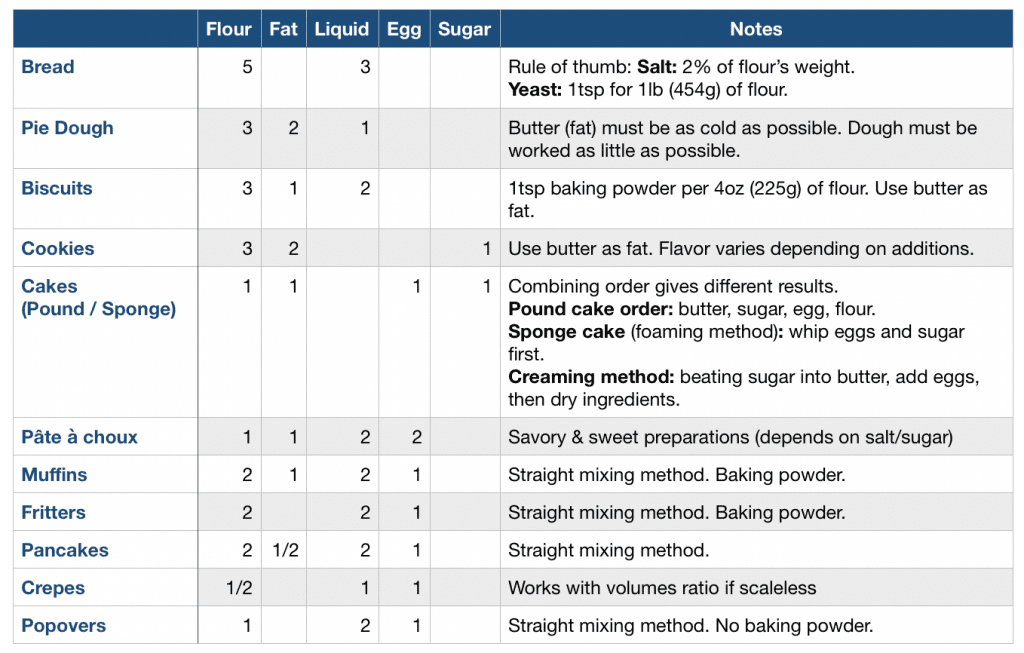
Task: Click the Crepes 1/2 flour cell
Action: [239, 588]
